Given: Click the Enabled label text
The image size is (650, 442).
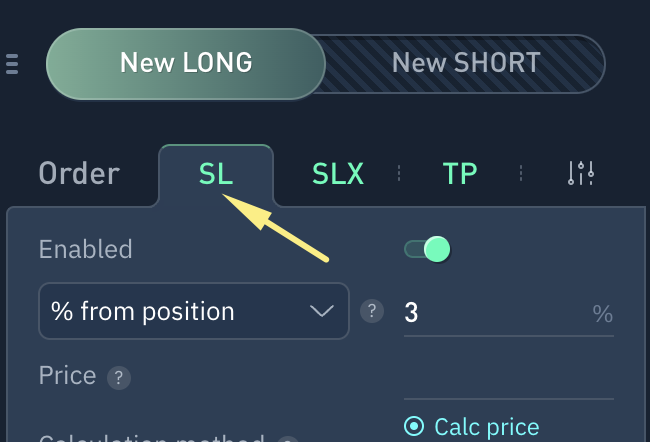Looking at the screenshot, I should coord(85,249).
